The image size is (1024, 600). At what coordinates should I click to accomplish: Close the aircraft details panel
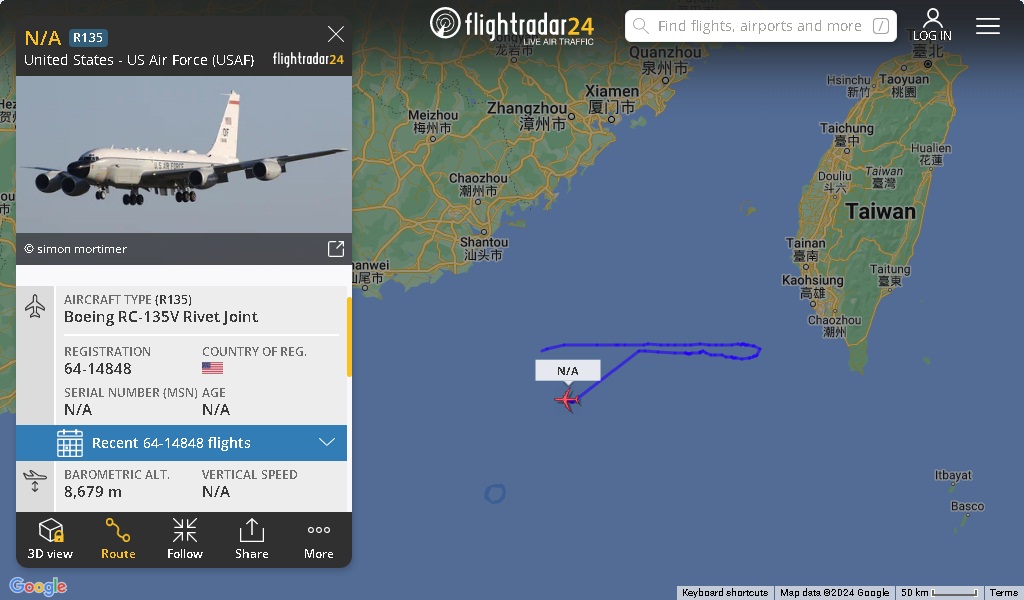click(x=336, y=34)
